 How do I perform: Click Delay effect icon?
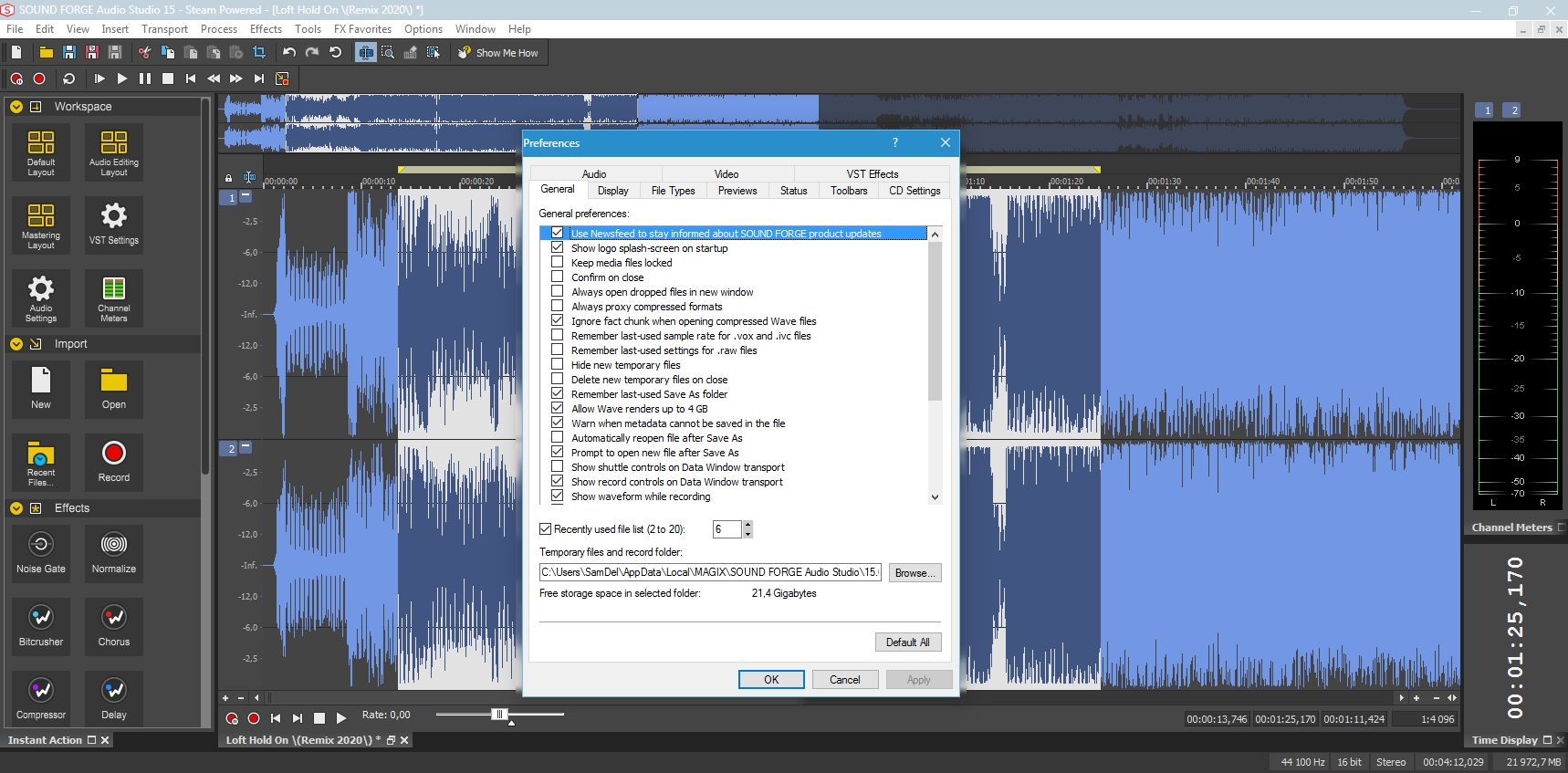tap(114, 699)
